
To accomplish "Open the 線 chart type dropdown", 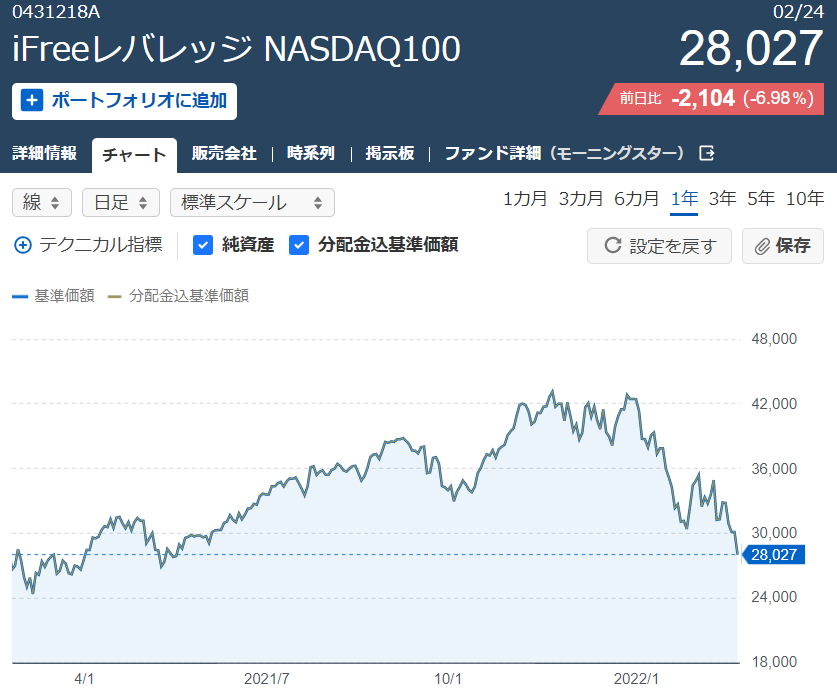I will [42, 203].
